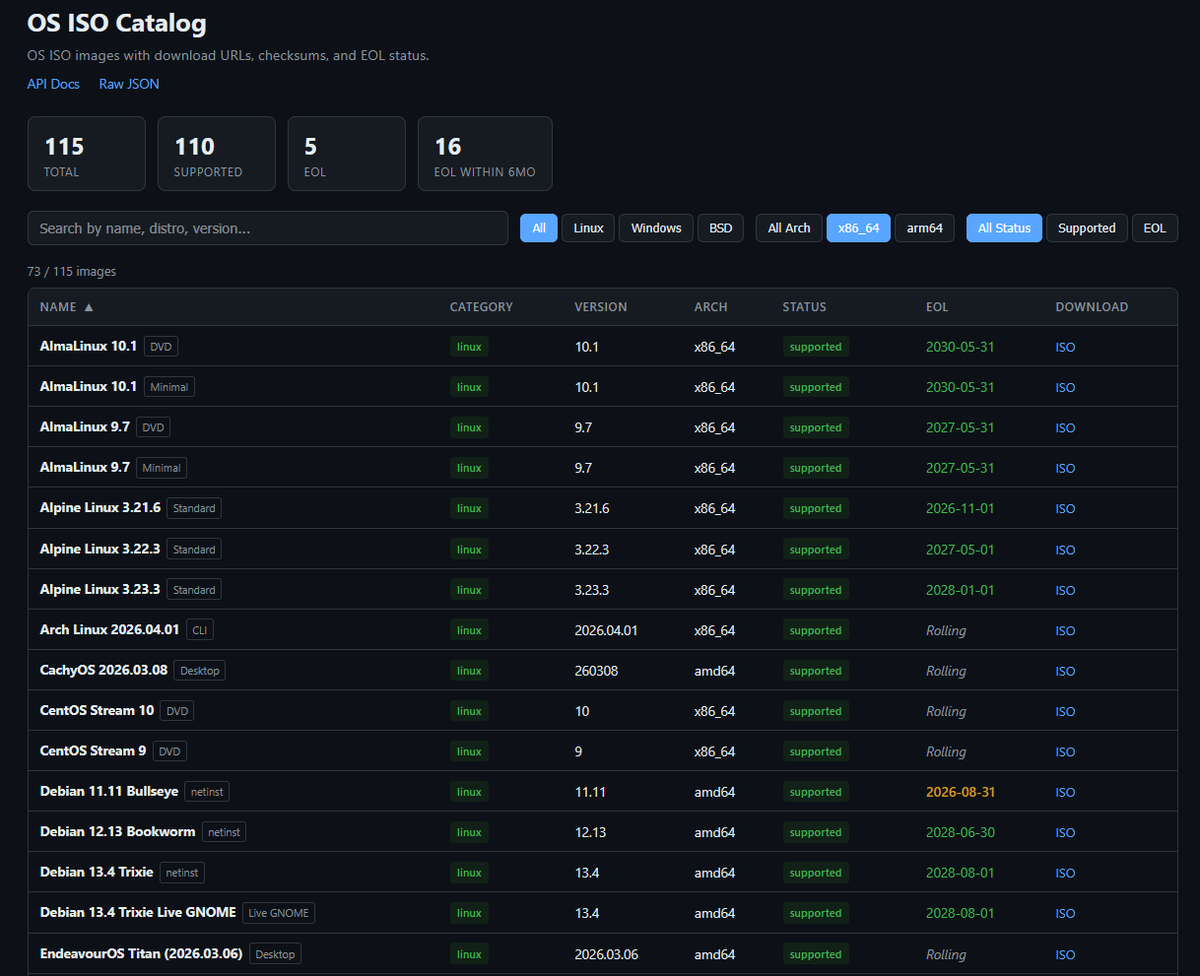The width and height of the screenshot is (1200, 976).
Task: Click the 260308 version value
Action: 596,671
